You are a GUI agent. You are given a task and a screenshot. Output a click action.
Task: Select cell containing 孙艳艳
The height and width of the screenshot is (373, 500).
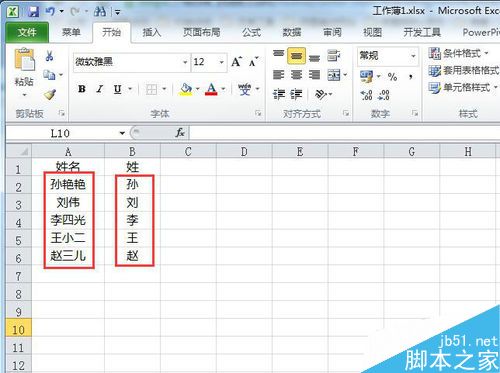pos(68,184)
